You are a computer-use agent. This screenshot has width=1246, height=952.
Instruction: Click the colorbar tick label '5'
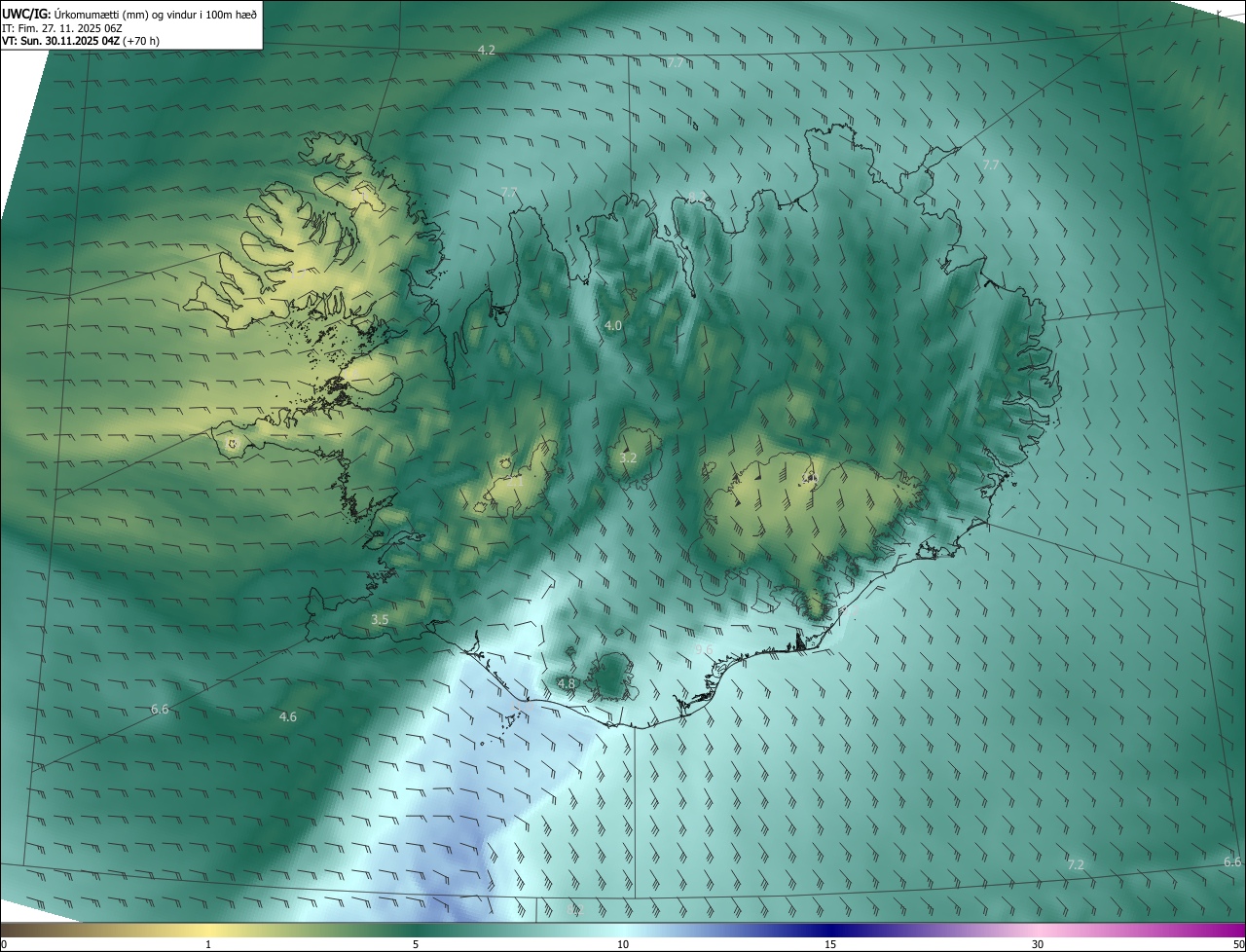(416, 944)
